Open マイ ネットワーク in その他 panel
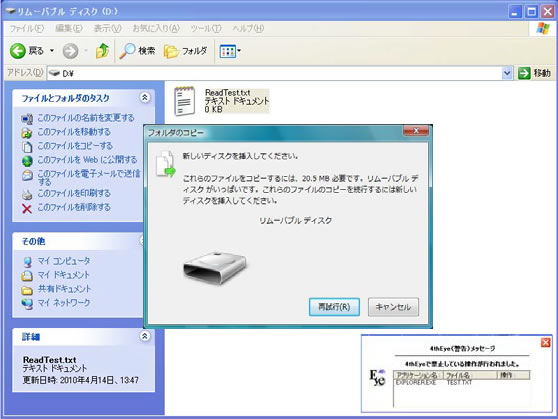 coord(64,303)
